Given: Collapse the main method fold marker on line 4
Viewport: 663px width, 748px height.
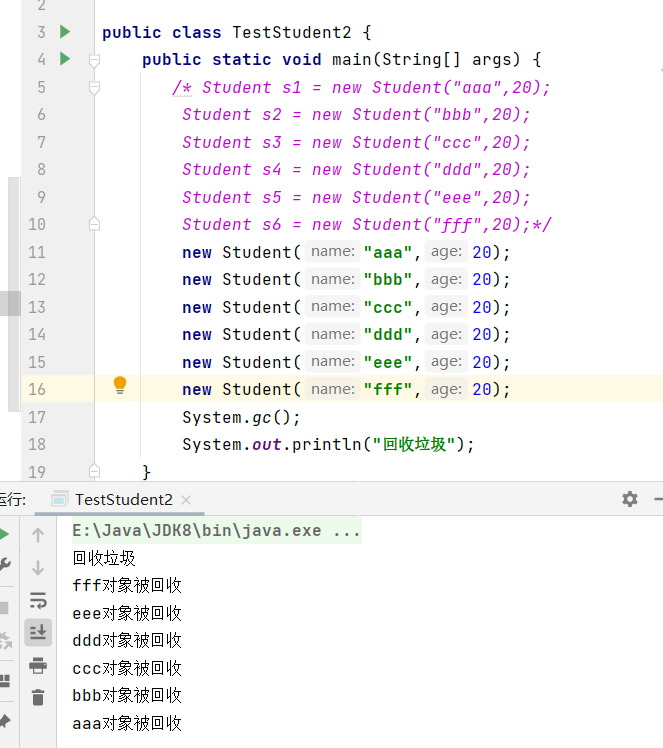Looking at the screenshot, I should tap(94, 60).
